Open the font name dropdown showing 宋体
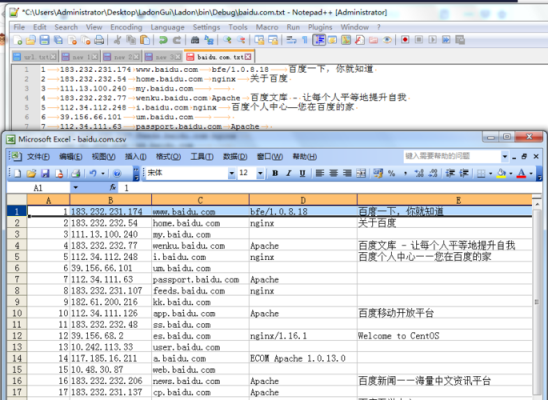This screenshot has height=400, width=548. (231, 173)
